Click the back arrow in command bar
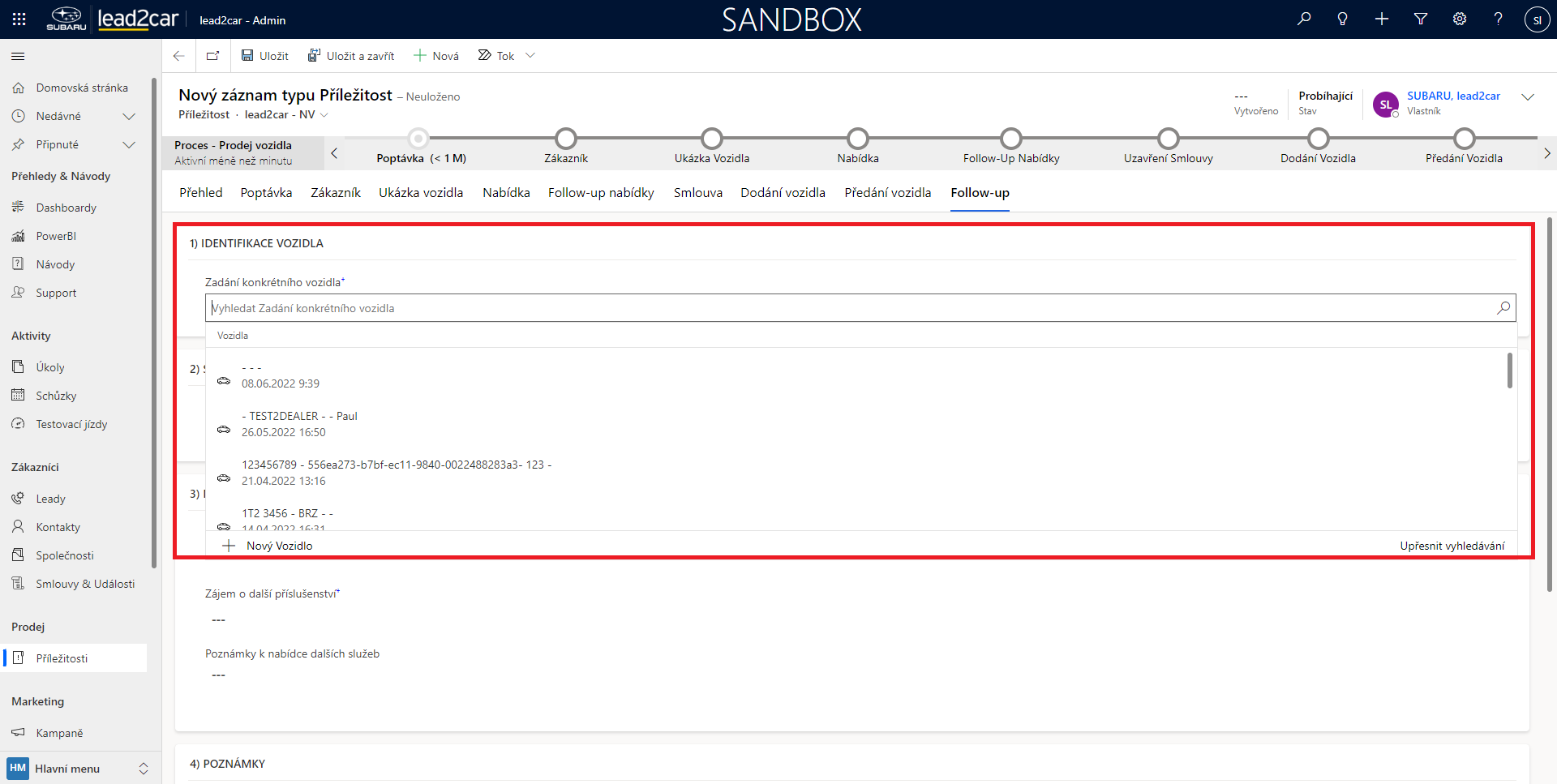 (x=179, y=56)
